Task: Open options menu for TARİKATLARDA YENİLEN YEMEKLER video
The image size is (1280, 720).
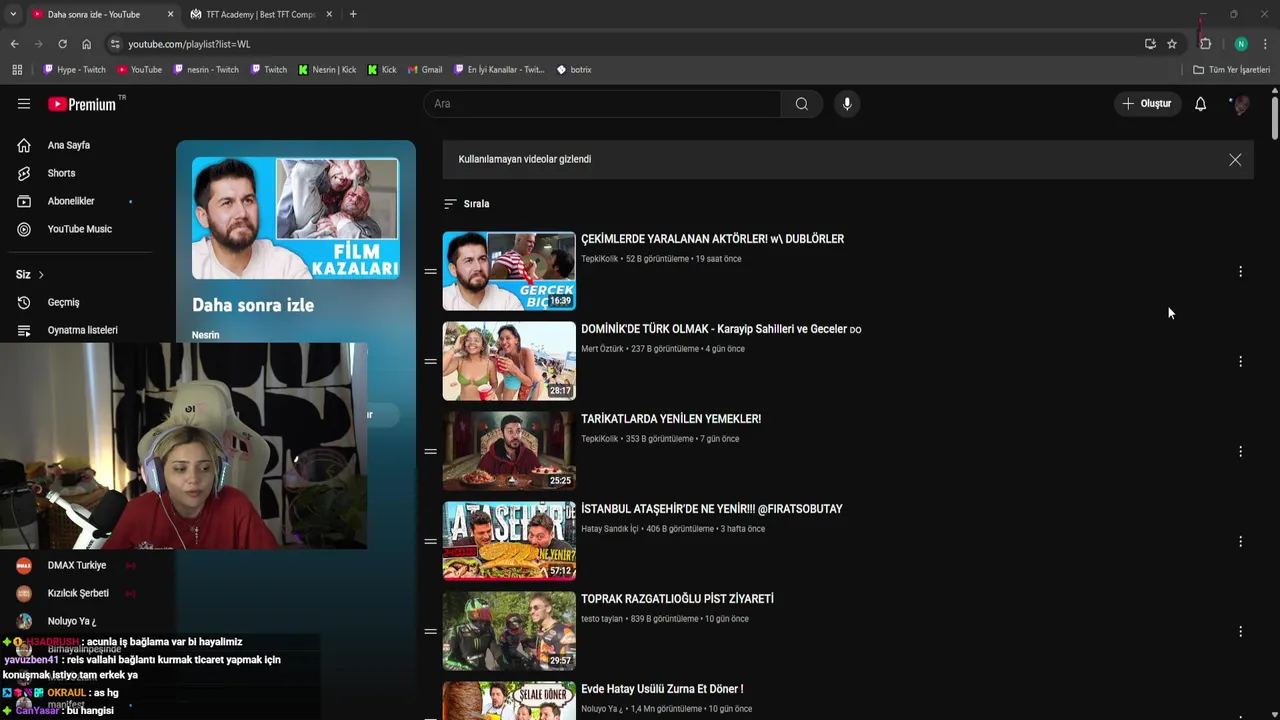Action: (x=1240, y=452)
